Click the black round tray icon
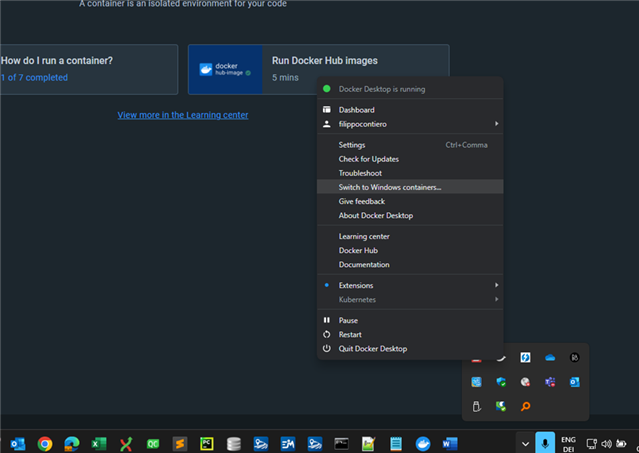The image size is (639, 453). tap(575, 358)
